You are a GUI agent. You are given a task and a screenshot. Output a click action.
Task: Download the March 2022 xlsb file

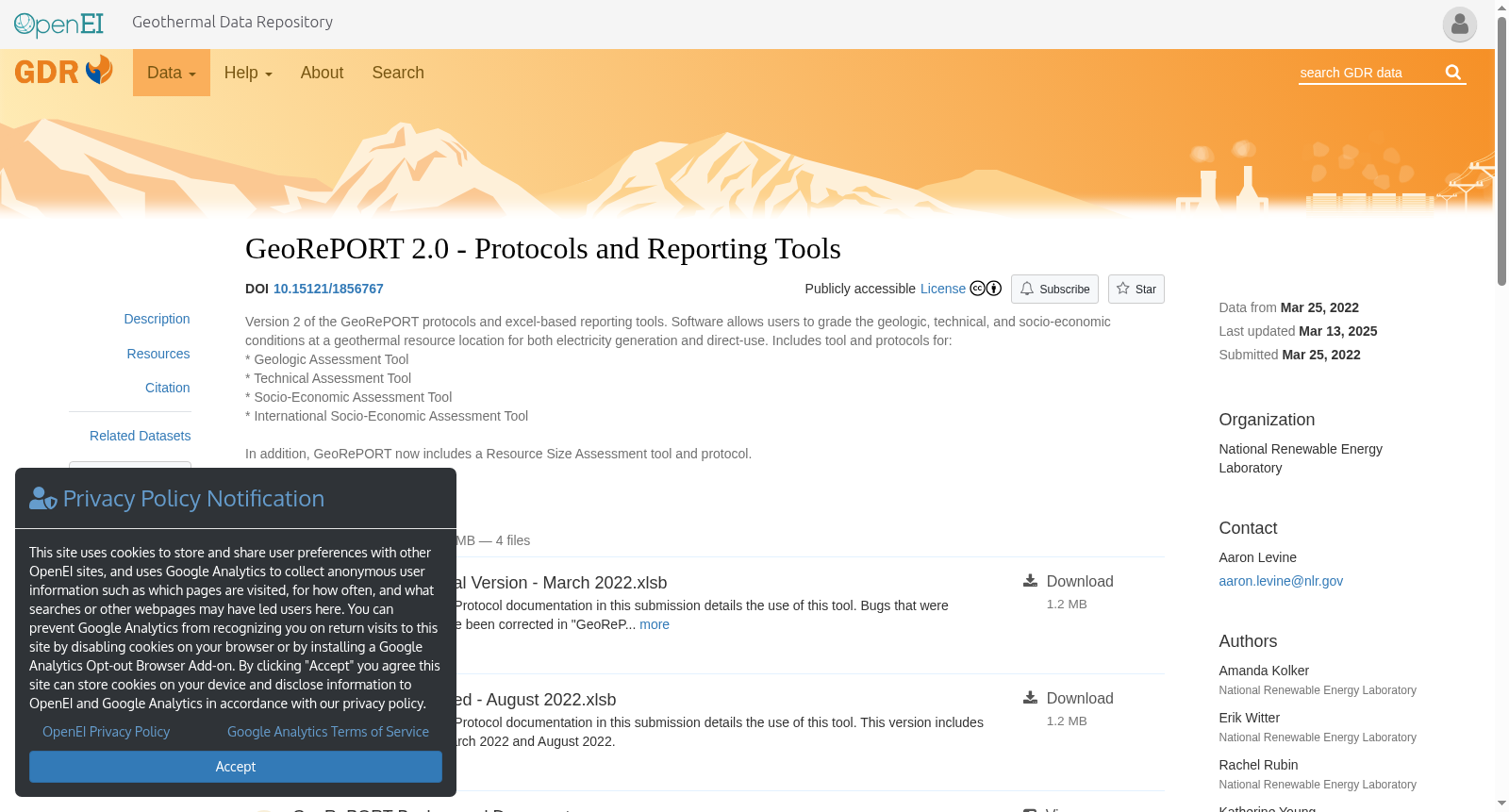click(x=1080, y=581)
